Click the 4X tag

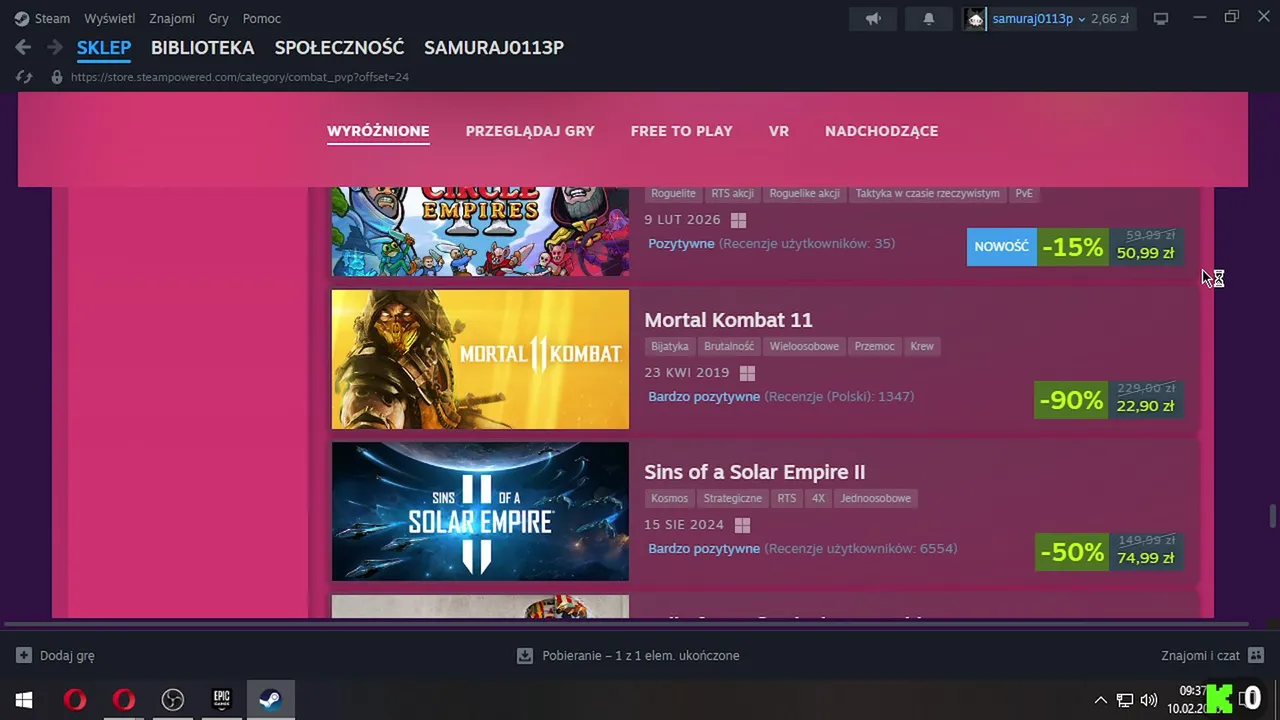click(x=818, y=498)
